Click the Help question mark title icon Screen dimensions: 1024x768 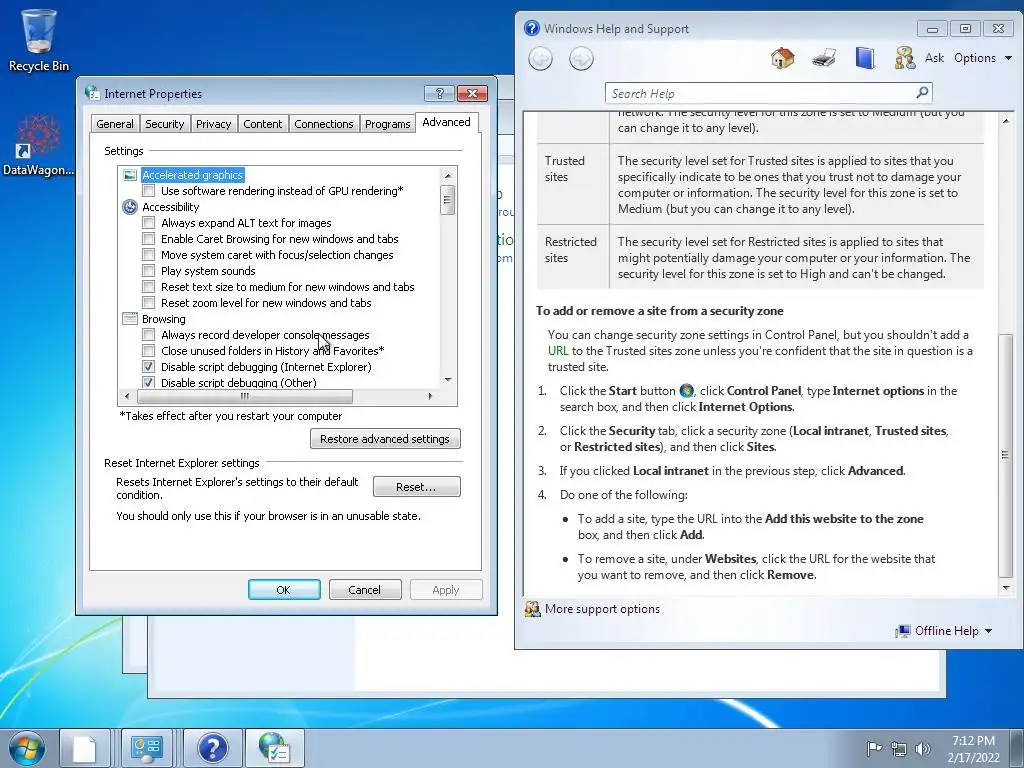[x=532, y=28]
